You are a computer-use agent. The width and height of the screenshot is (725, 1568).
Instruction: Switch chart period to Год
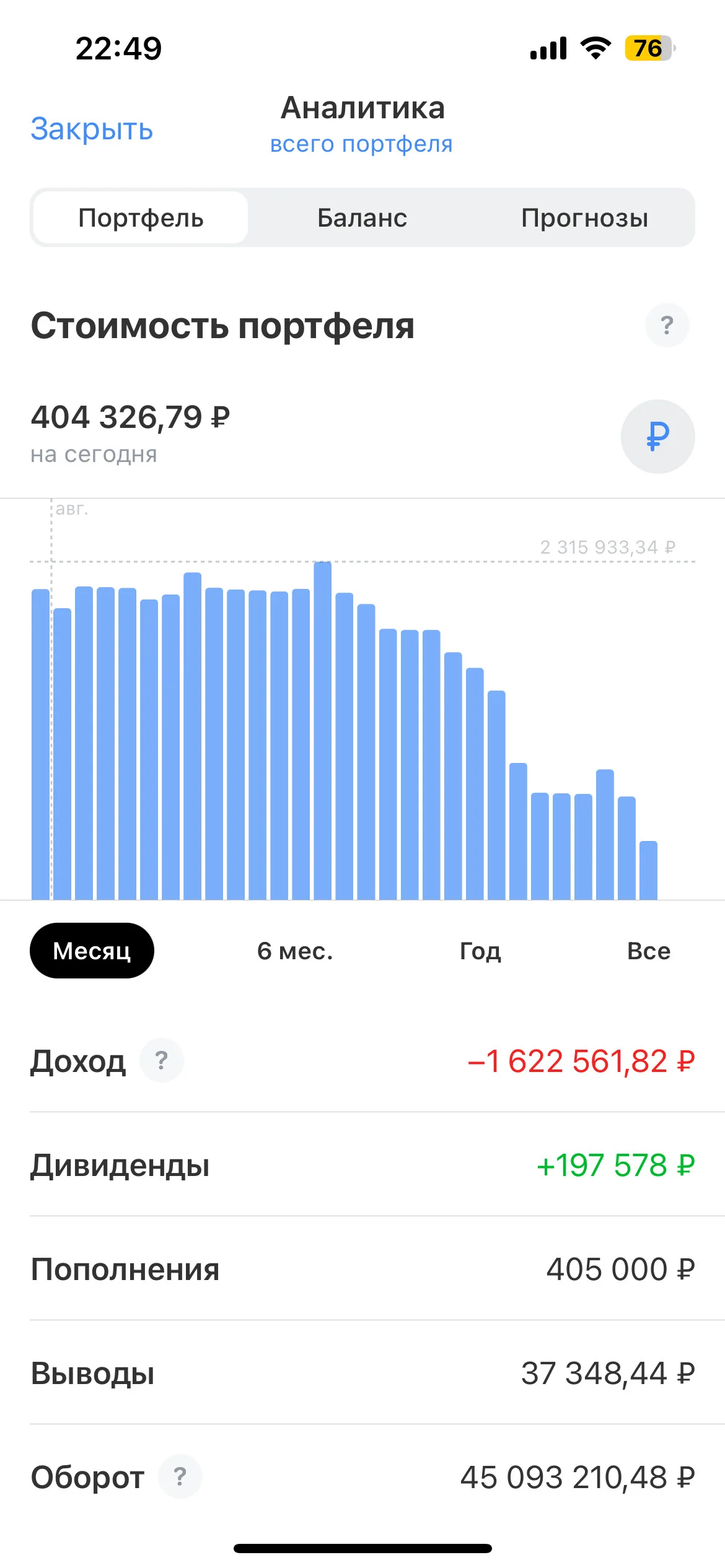(x=480, y=951)
